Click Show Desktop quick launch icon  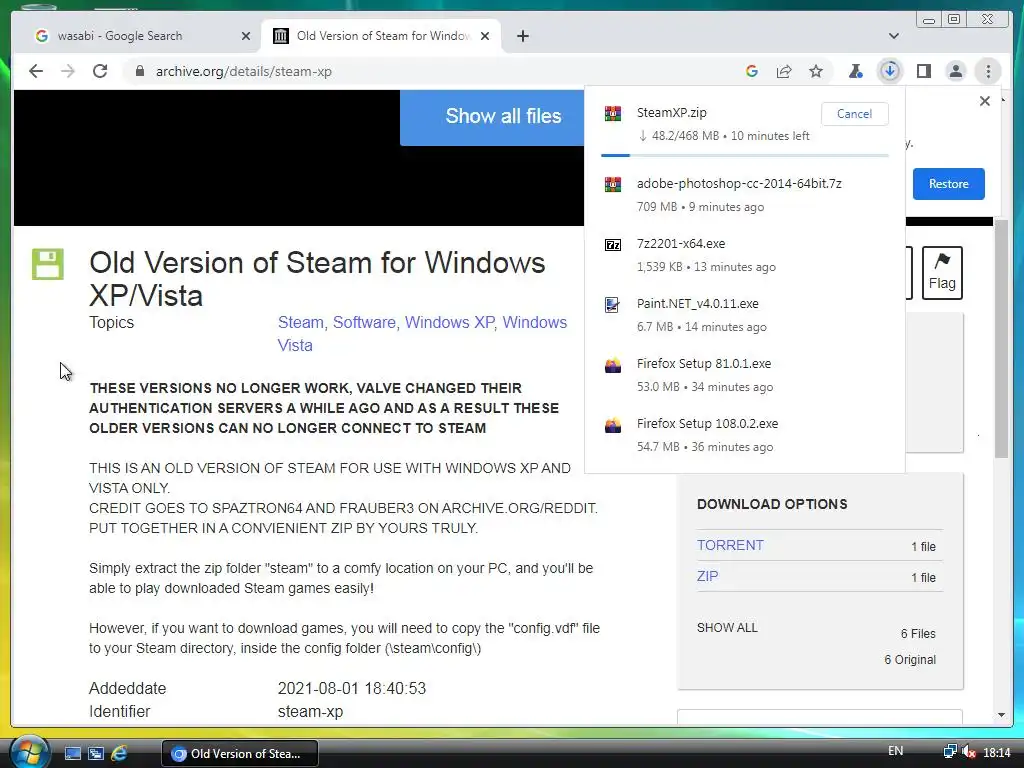tap(72, 754)
